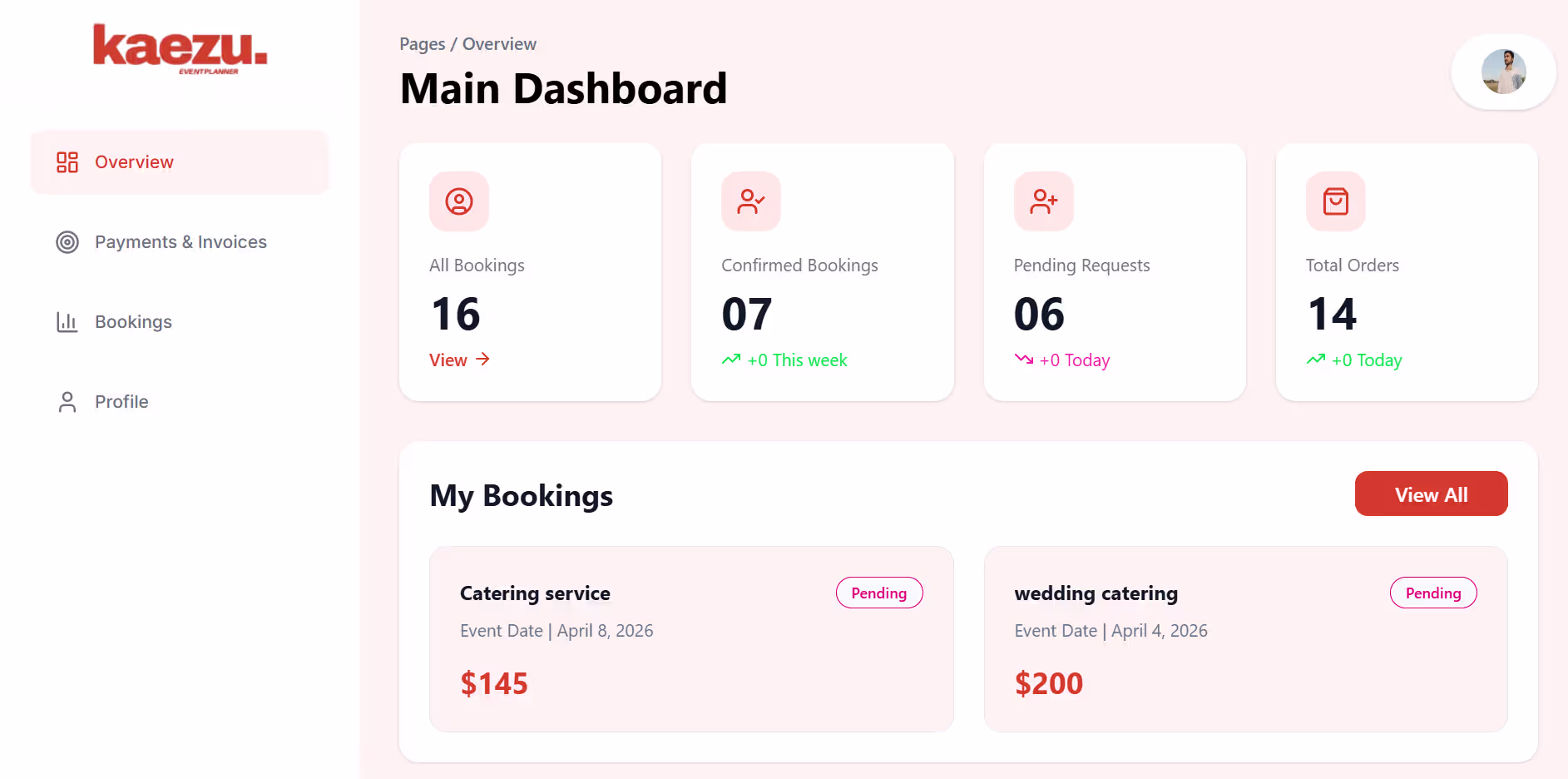Click the Total Orders shopping bag icon
The height and width of the screenshot is (779, 1568).
click(x=1336, y=201)
